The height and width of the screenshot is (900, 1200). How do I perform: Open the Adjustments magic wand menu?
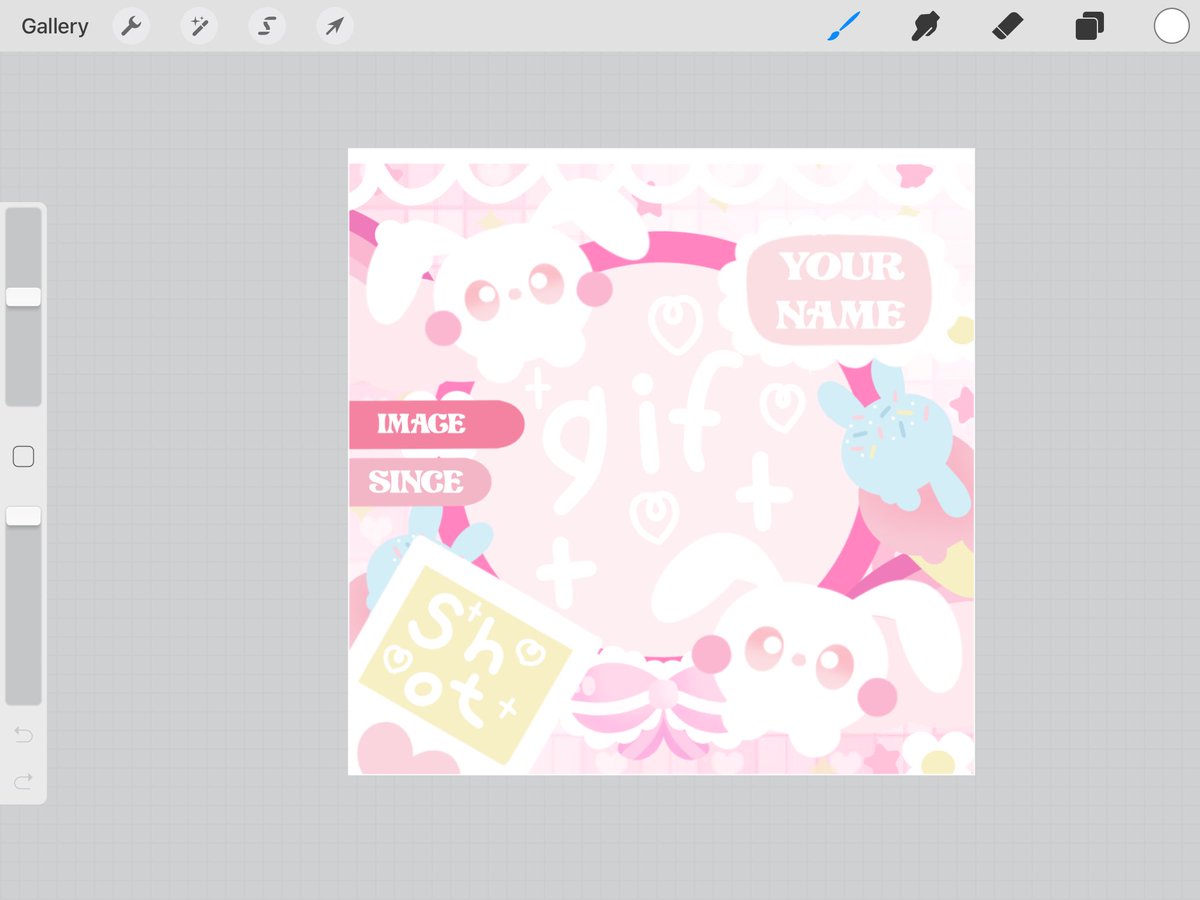(x=199, y=26)
